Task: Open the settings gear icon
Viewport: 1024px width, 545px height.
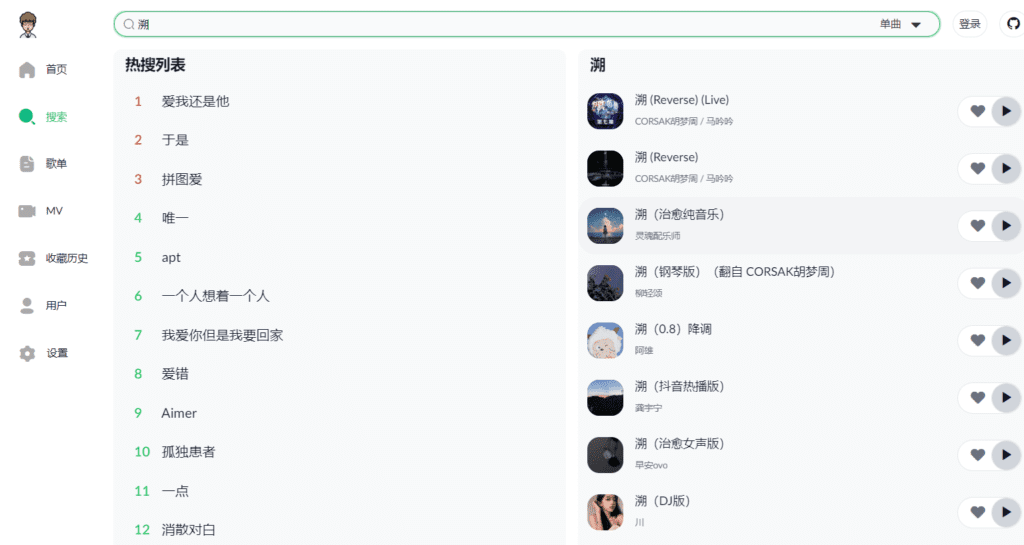Action: pyautogui.click(x=27, y=353)
